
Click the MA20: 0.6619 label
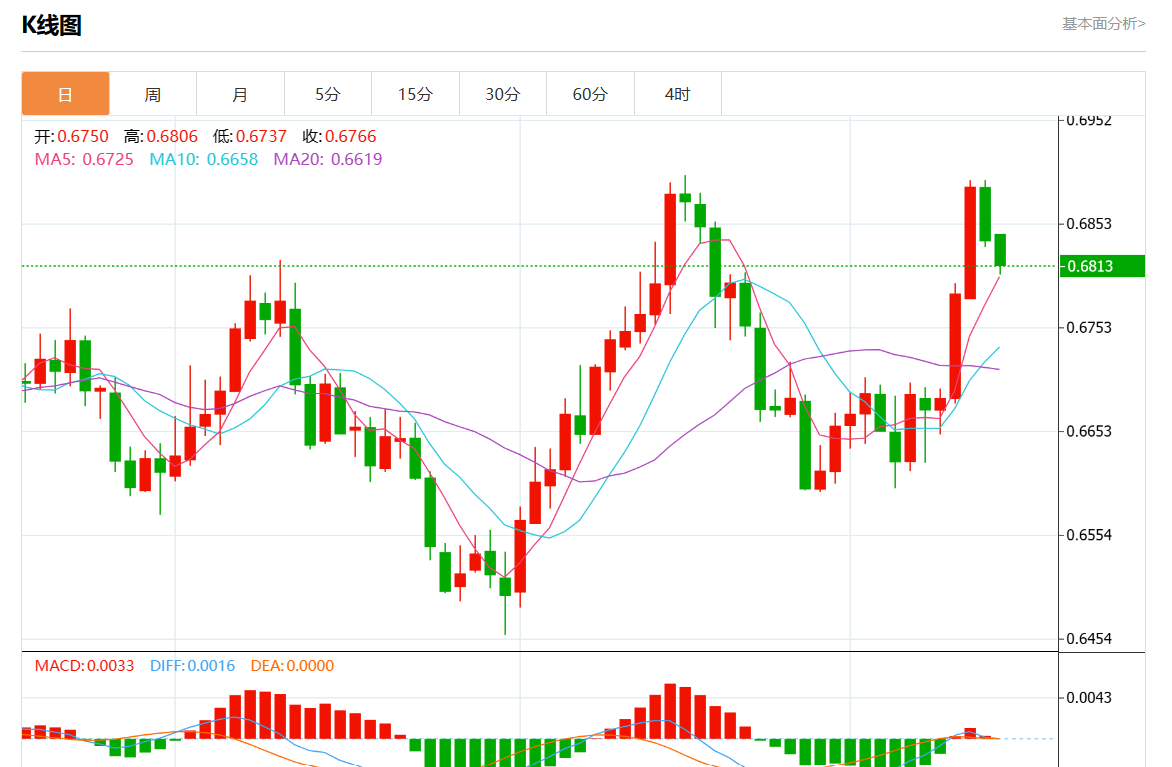[x=327, y=159]
